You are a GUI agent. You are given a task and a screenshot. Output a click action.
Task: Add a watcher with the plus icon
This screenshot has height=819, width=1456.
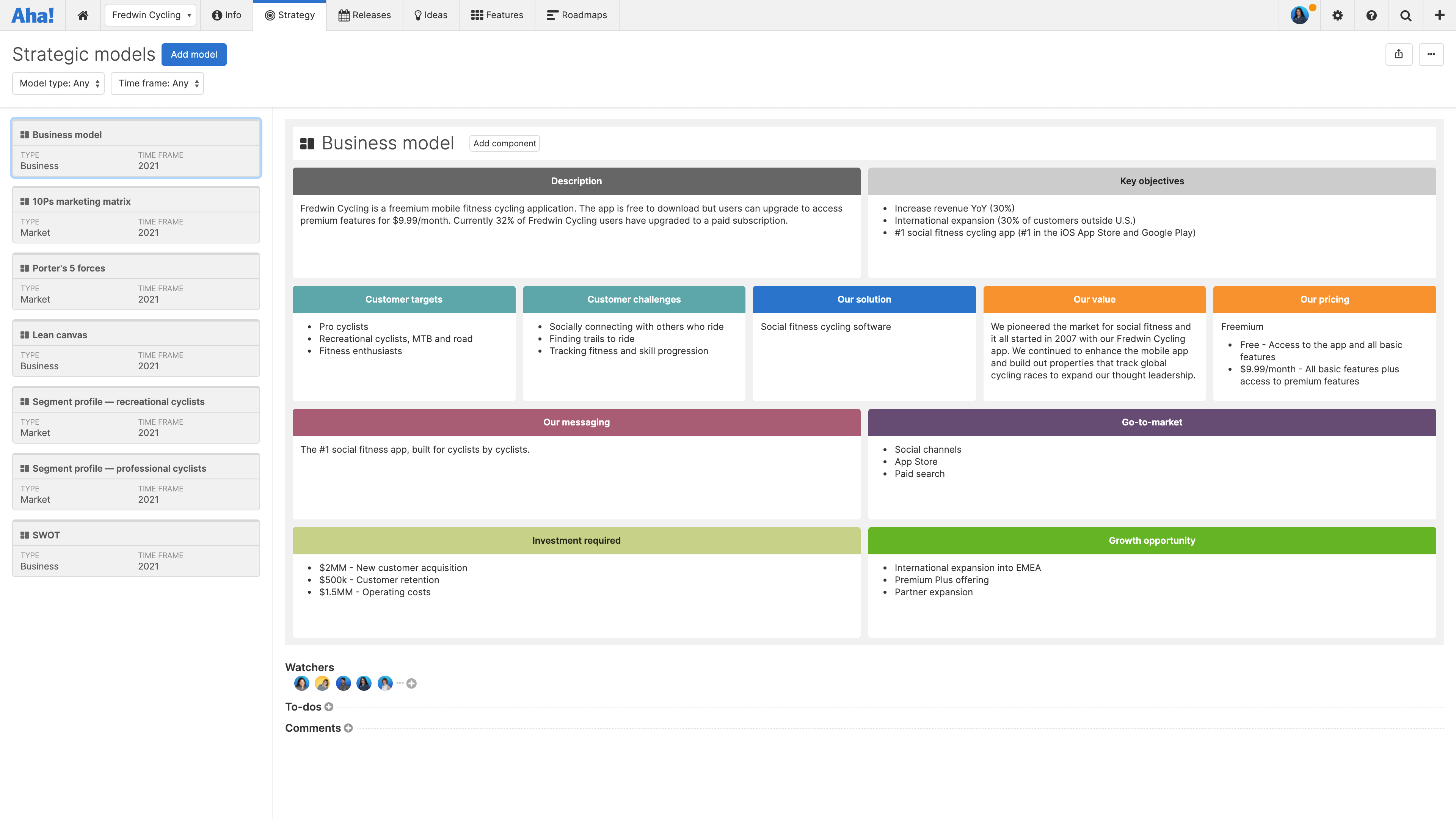pos(411,683)
